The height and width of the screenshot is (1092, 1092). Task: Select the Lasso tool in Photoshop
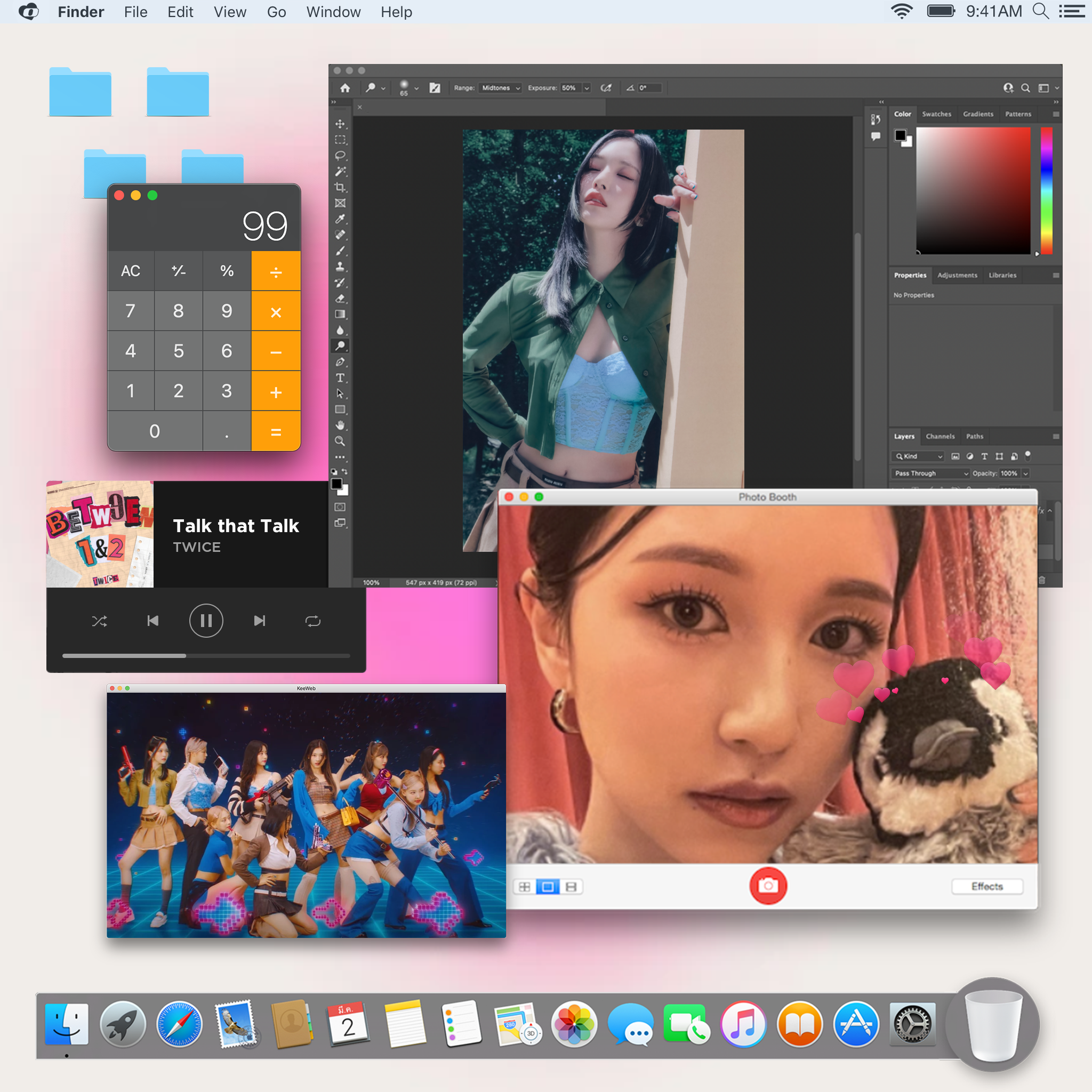pos(340,156)
